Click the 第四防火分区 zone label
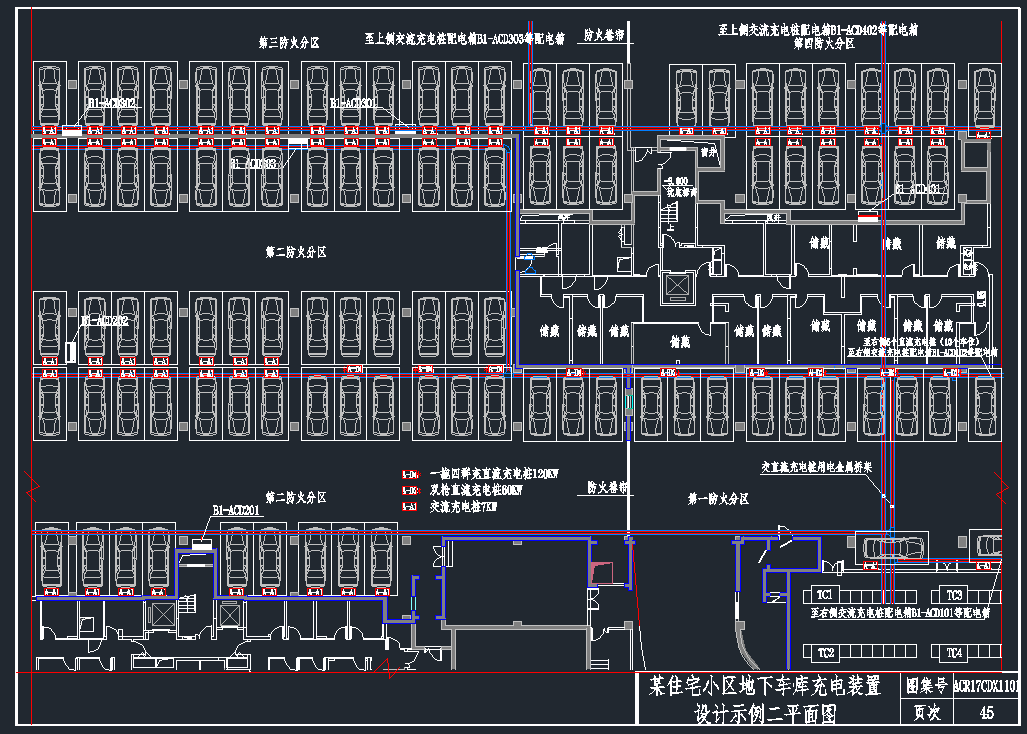1027x734 pixels. [x=824, y=44]
